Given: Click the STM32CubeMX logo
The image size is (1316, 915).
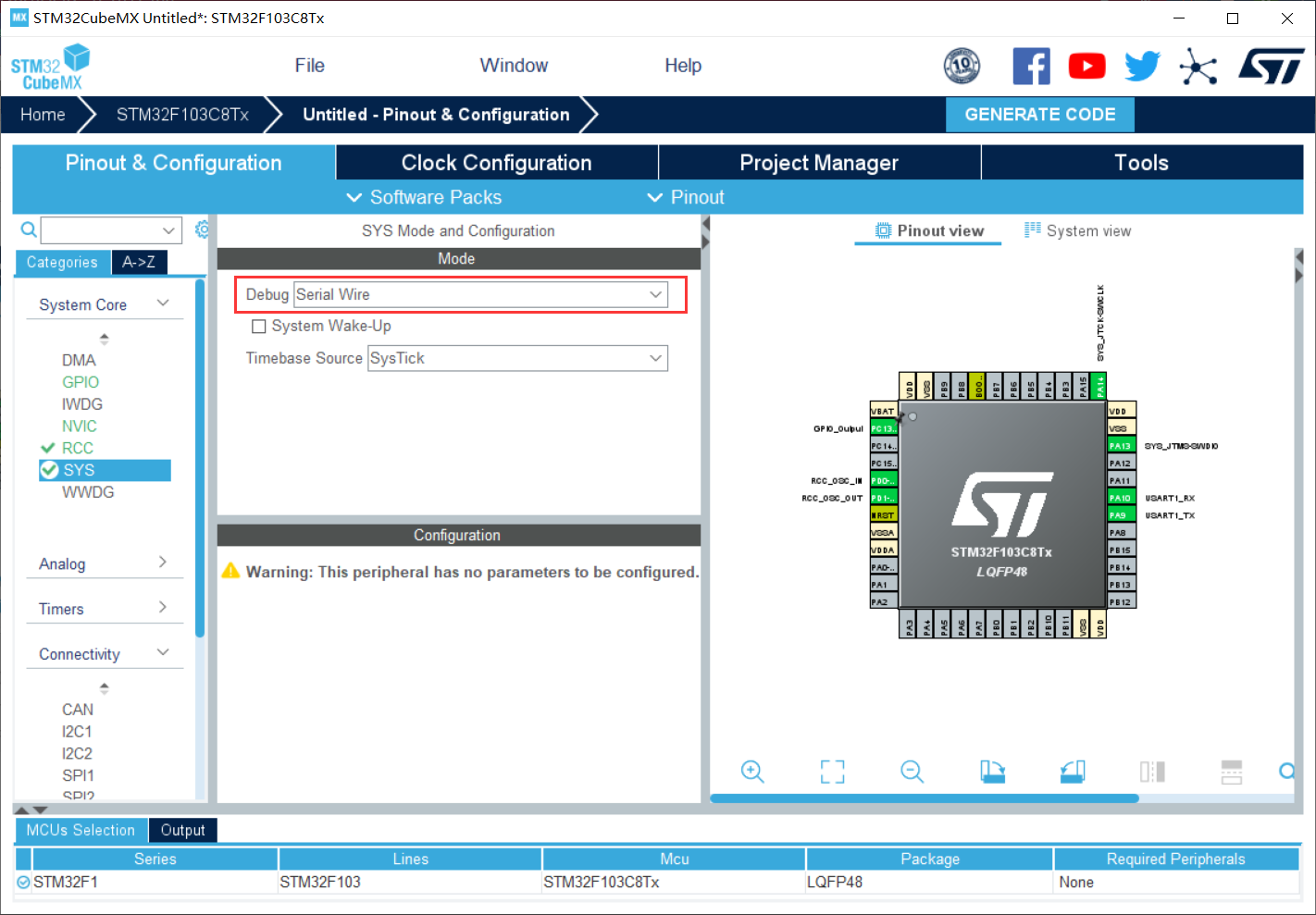Looking at the screenshot, I should click(x=51, y=68).
